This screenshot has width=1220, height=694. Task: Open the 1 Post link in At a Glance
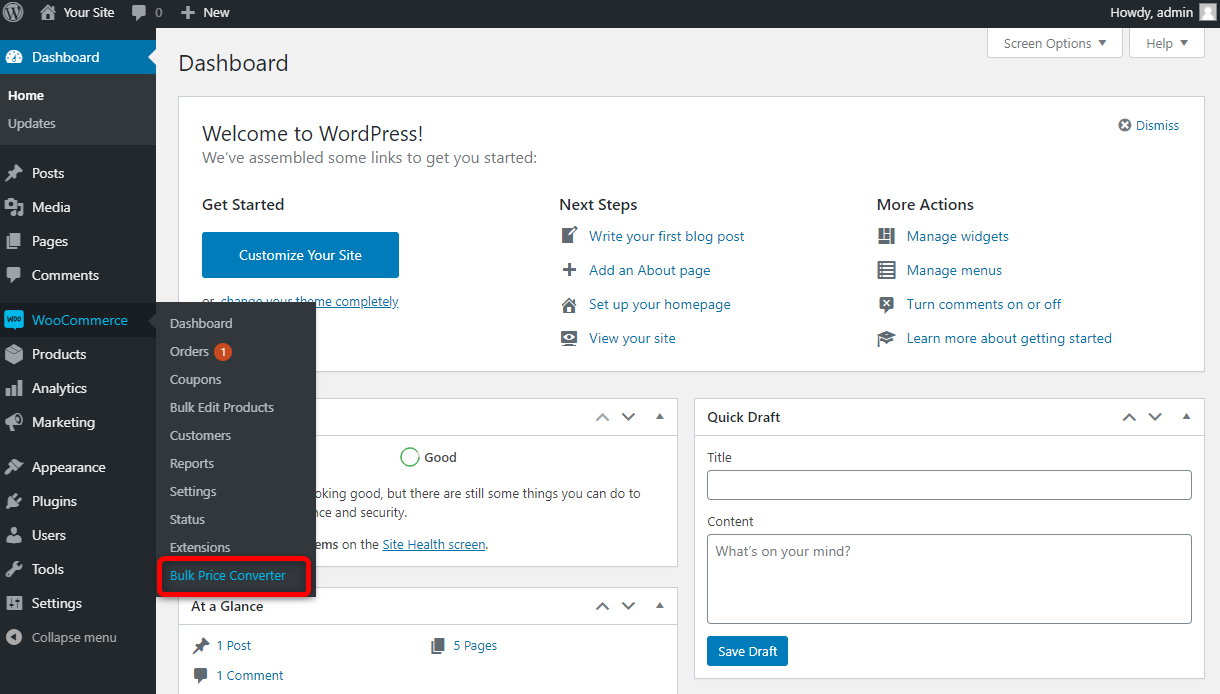[x=234, y=645]
